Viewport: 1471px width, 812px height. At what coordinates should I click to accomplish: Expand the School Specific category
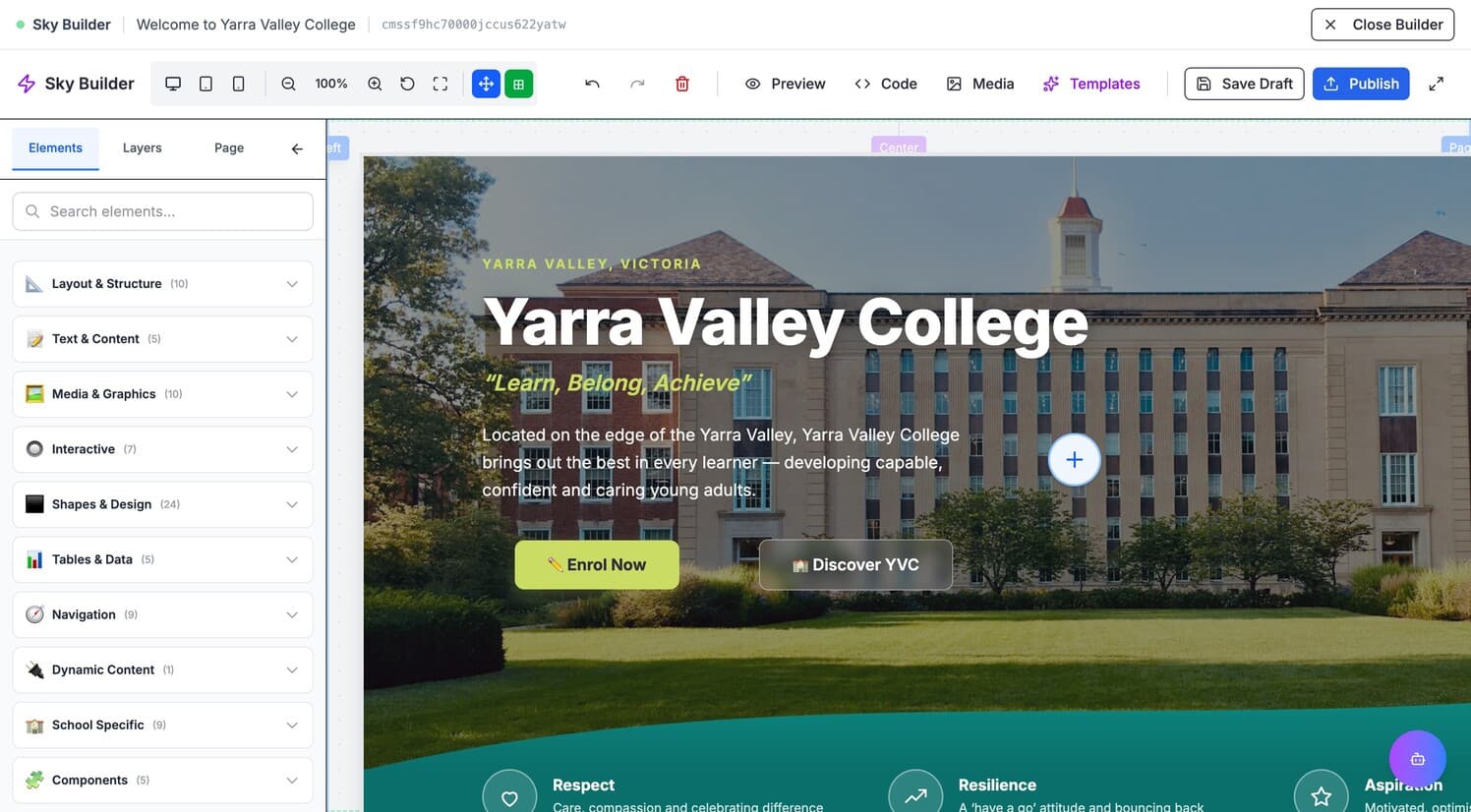click(x=163, y=725)
